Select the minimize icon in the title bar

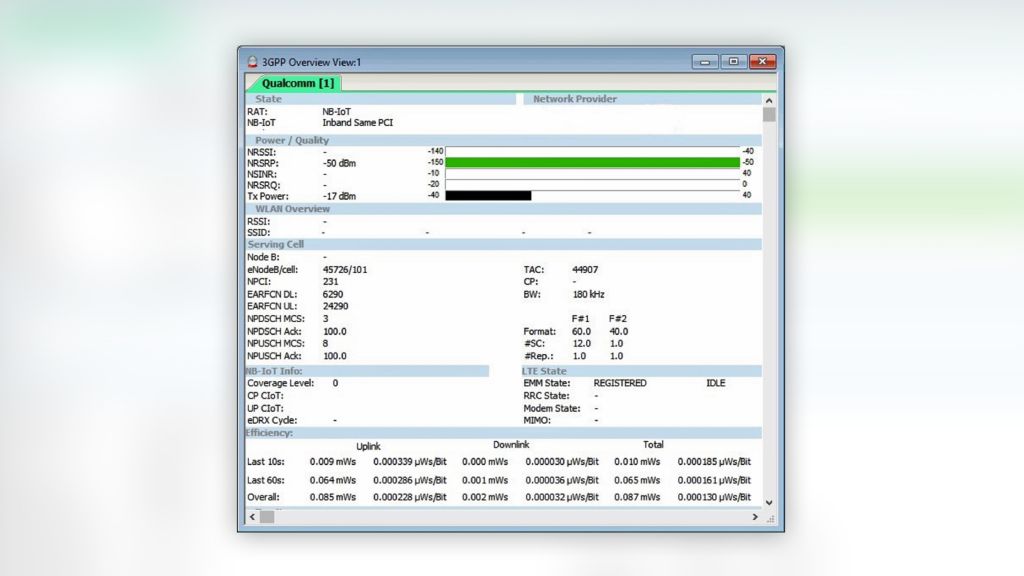point(705,61)
